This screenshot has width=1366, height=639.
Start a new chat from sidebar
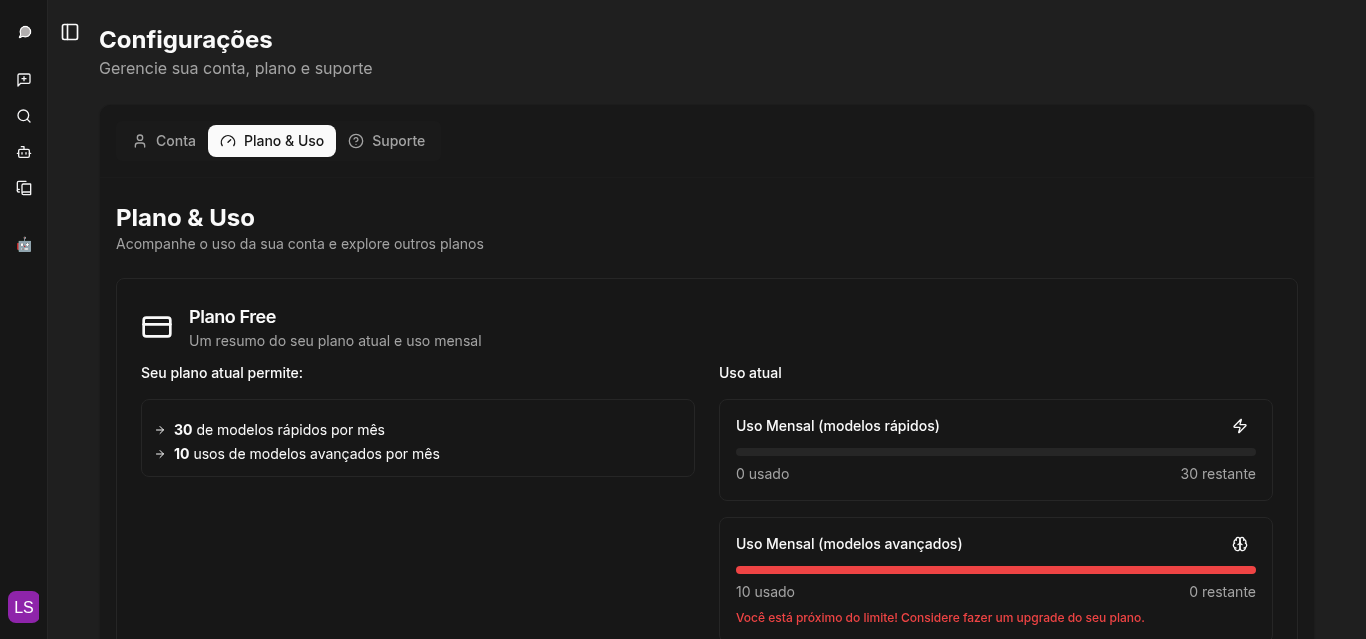(x=24, y=80)
